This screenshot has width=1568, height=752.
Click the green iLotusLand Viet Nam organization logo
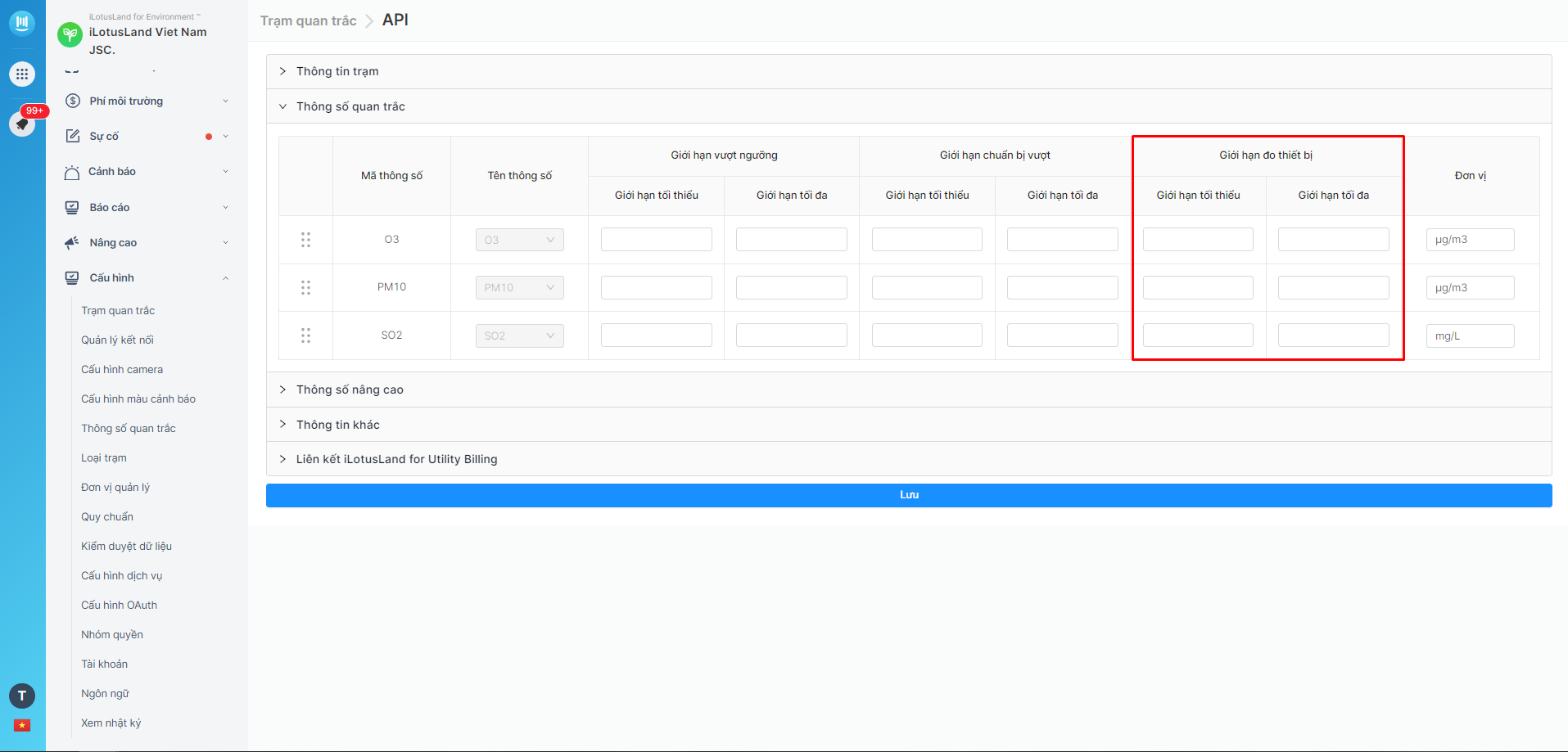coord(70,34)
